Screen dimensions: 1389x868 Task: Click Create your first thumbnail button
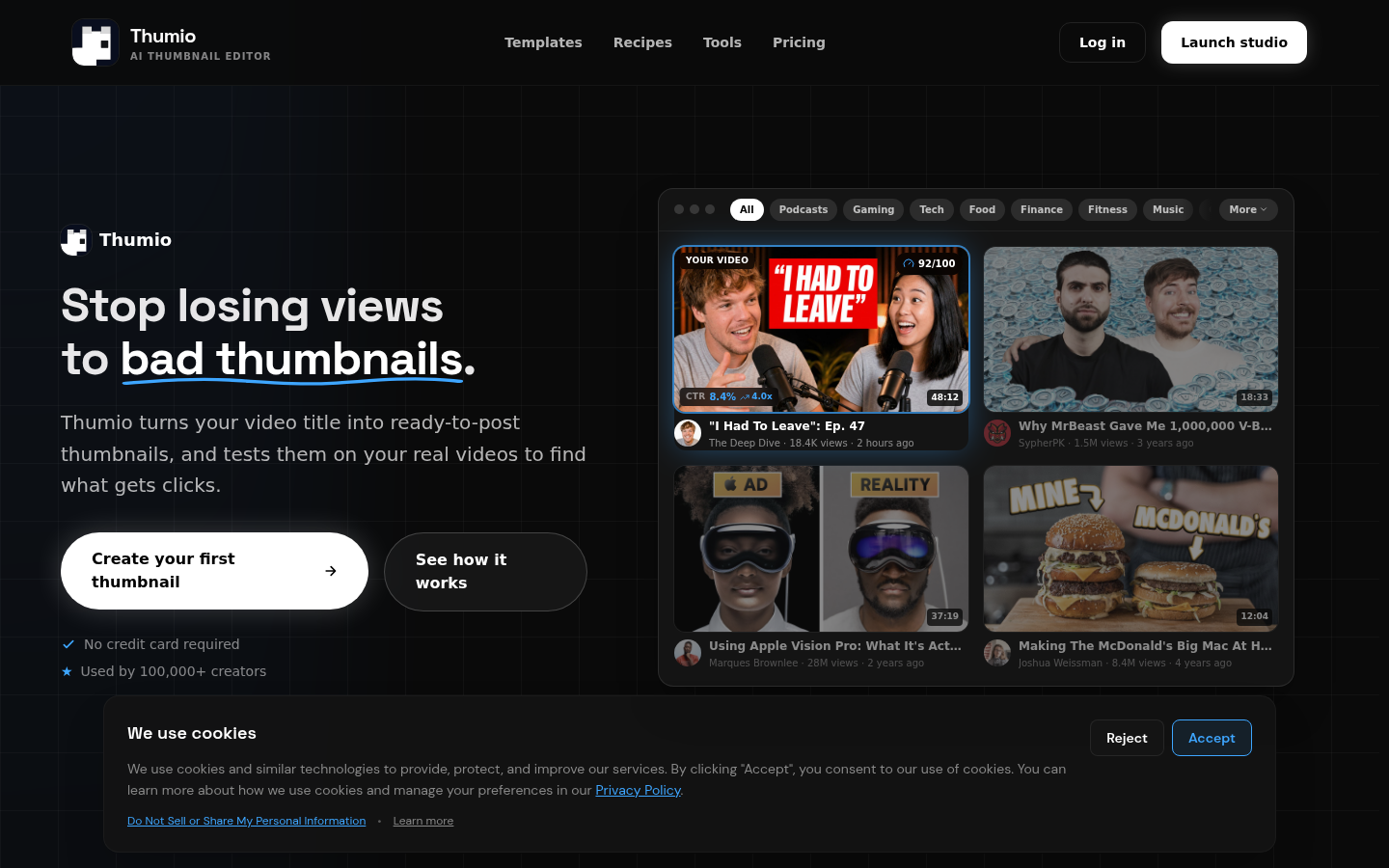pos(214,571)
